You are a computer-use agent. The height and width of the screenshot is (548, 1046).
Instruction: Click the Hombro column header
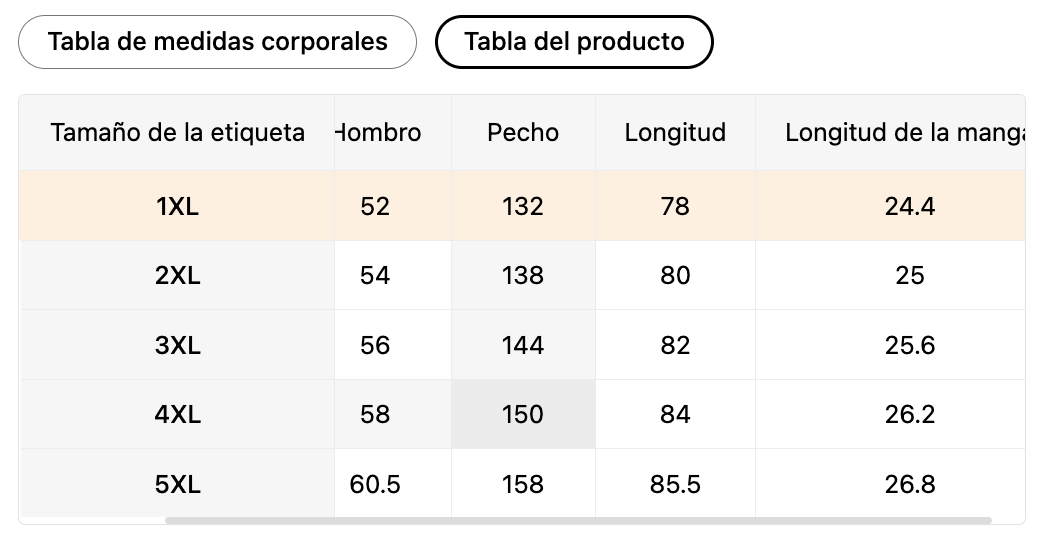coord(380,132)
